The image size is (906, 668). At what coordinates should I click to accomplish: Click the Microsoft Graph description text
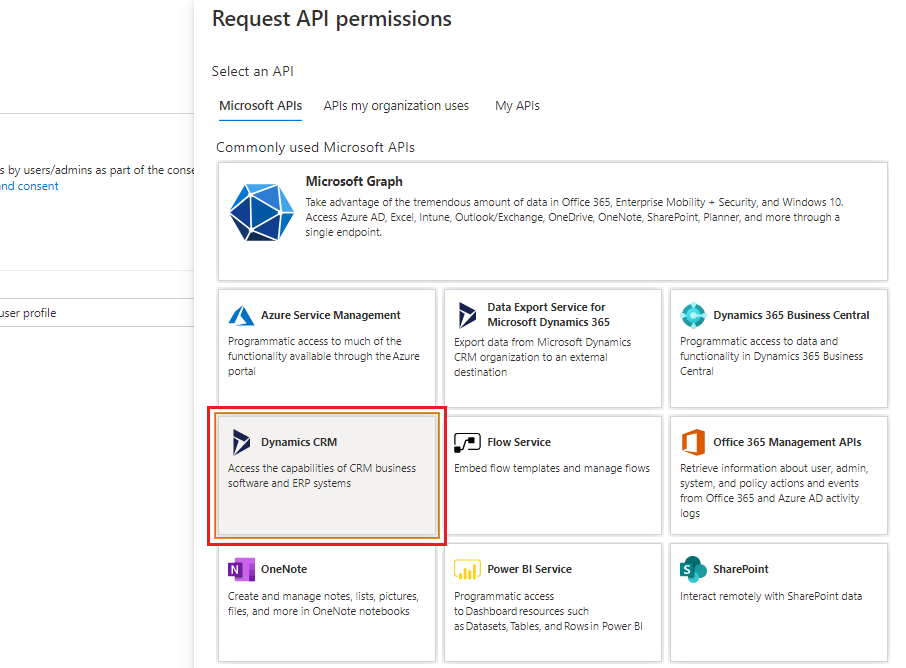(x=574, y=217)
